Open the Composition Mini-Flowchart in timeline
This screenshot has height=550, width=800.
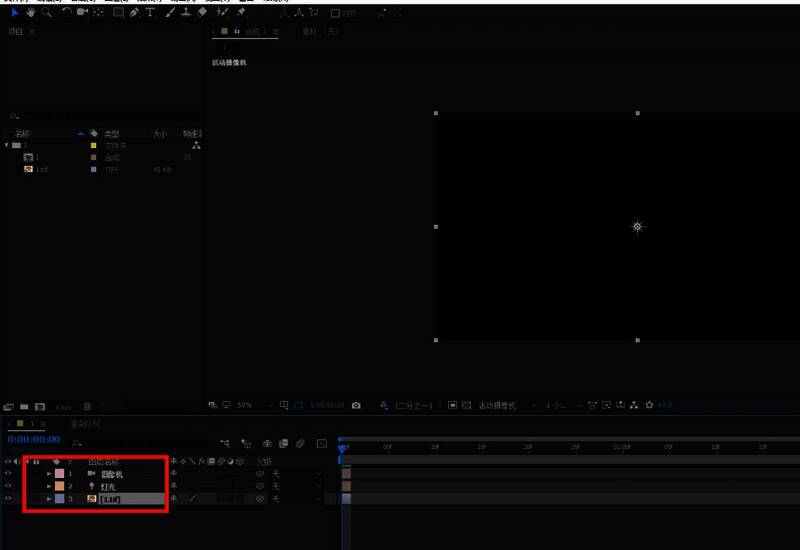tap(224, 443)
